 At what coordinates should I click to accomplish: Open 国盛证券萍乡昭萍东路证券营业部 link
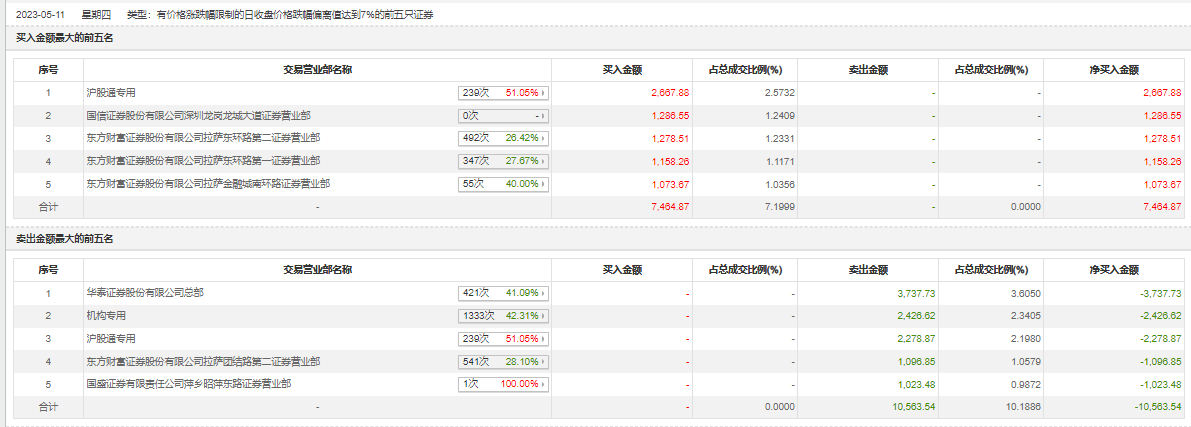[x=188, y=384]
